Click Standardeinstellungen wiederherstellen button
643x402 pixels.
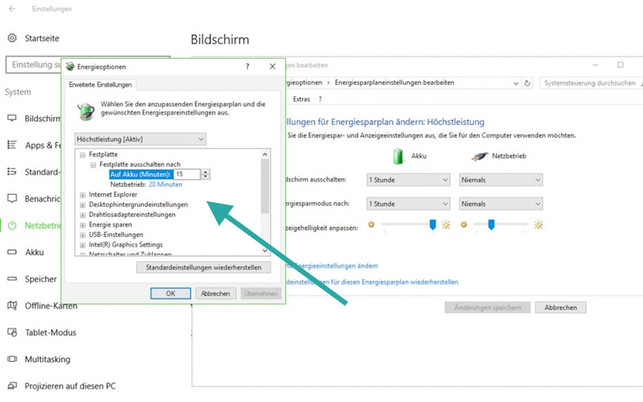point(203,268)
